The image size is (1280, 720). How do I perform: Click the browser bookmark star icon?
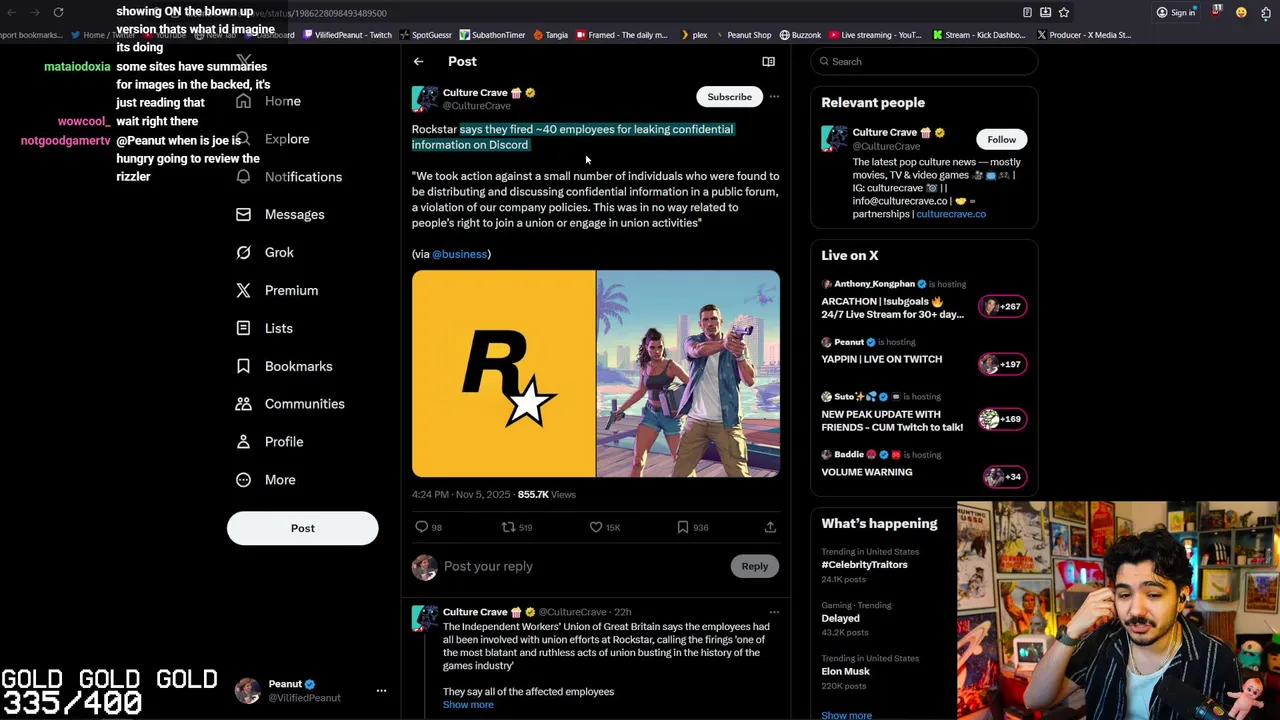(1064, 13)
